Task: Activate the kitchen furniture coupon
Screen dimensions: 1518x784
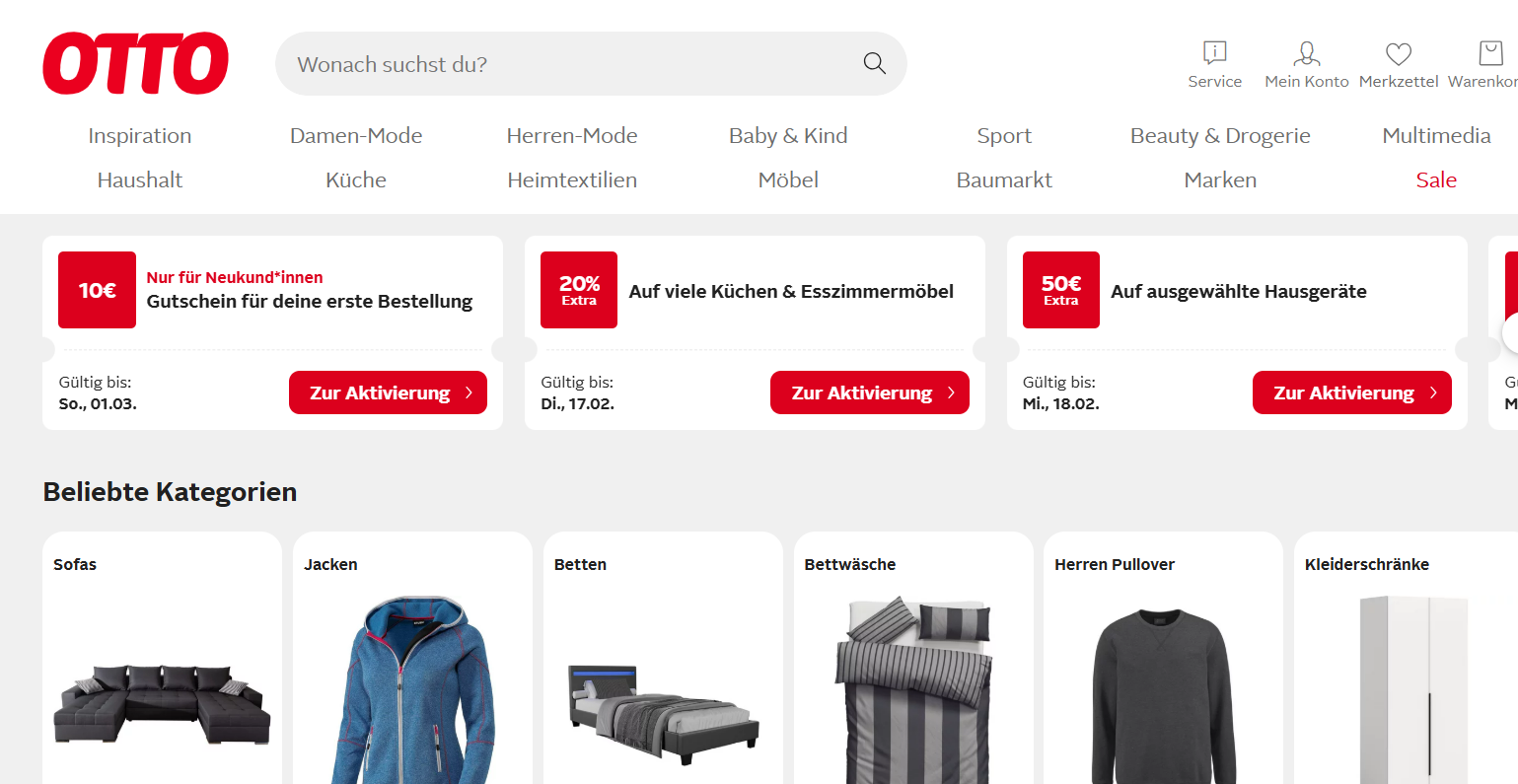Action: pos(869,392)
